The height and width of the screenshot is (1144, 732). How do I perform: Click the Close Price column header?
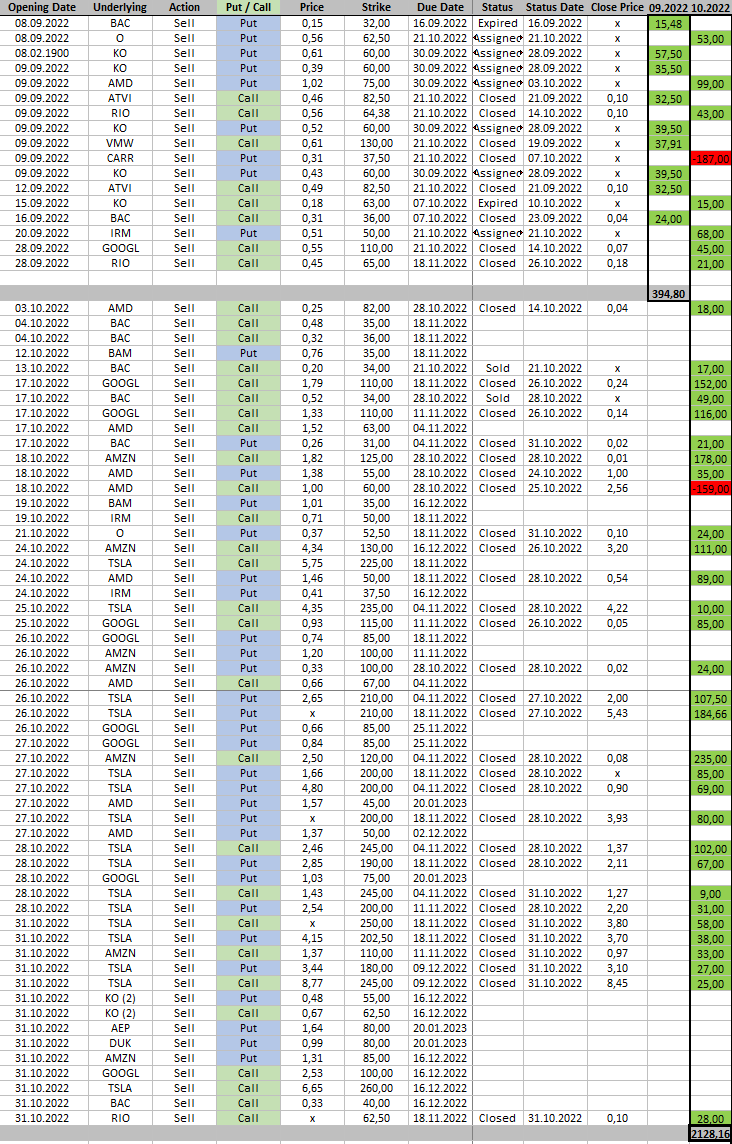point(617,7)
